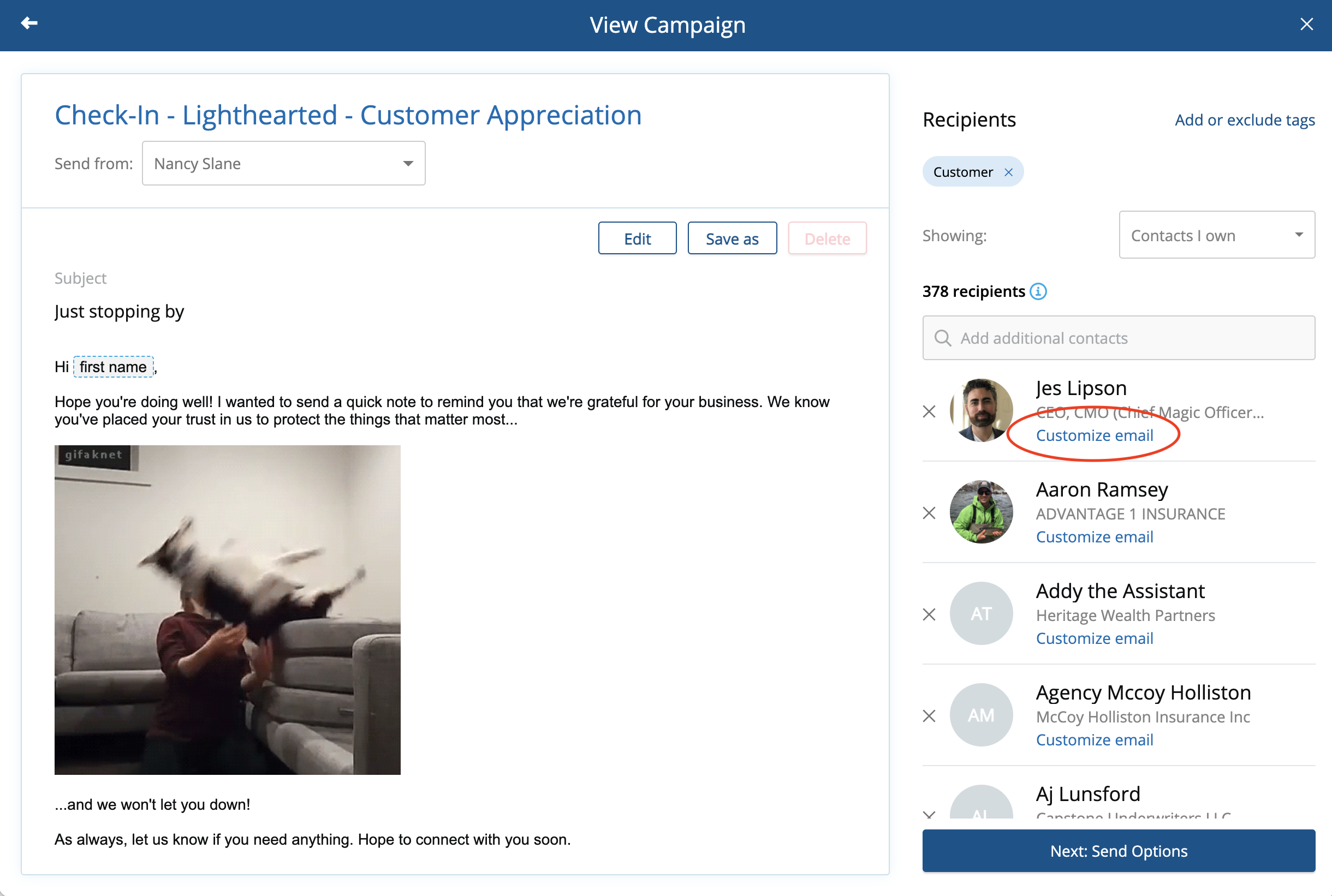Open the Send from dropdown
The height and width of the screenshot is (896, 1332).
283,163
